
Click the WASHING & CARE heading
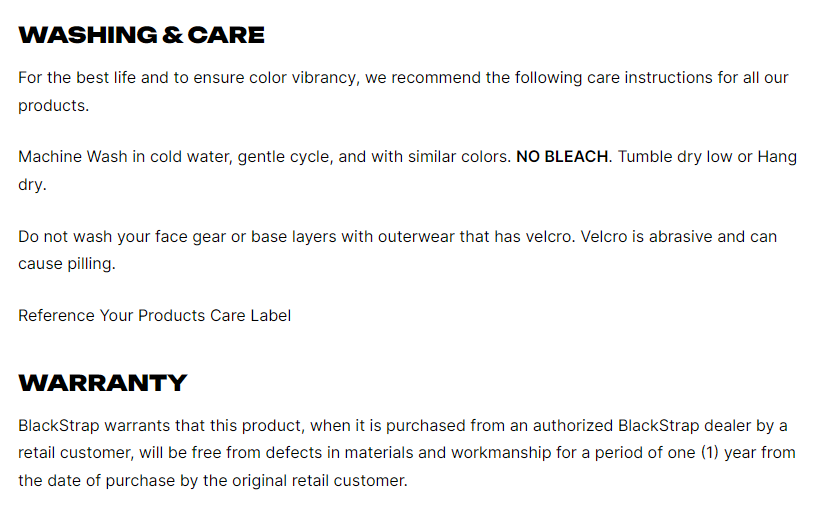tap(141, 35)
